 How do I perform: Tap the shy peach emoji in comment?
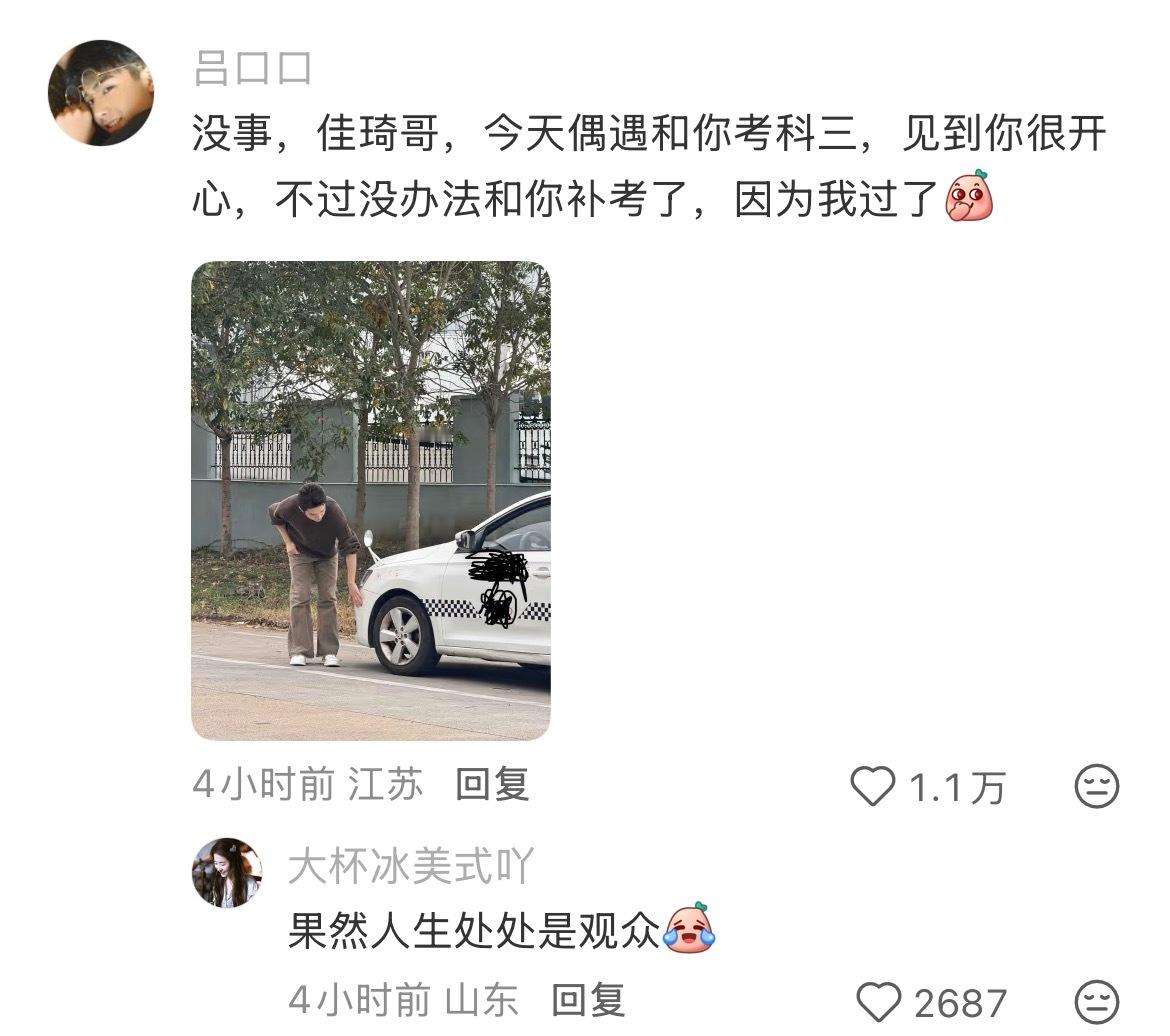point(969,196)
